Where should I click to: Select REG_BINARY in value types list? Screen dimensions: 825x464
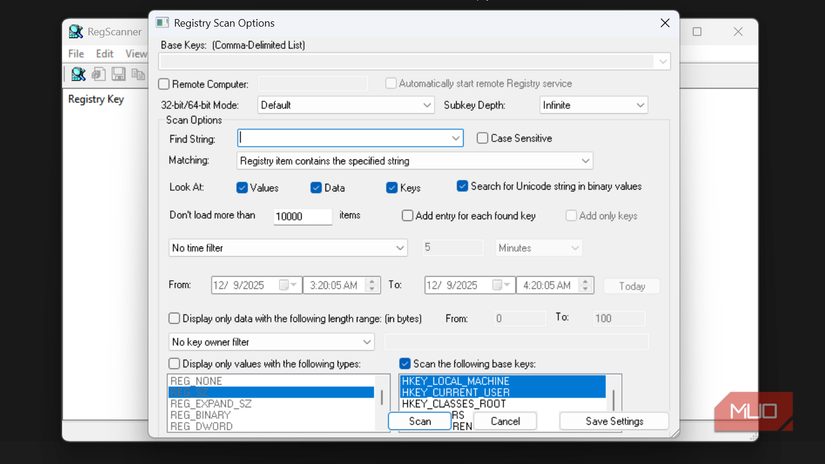271,415
